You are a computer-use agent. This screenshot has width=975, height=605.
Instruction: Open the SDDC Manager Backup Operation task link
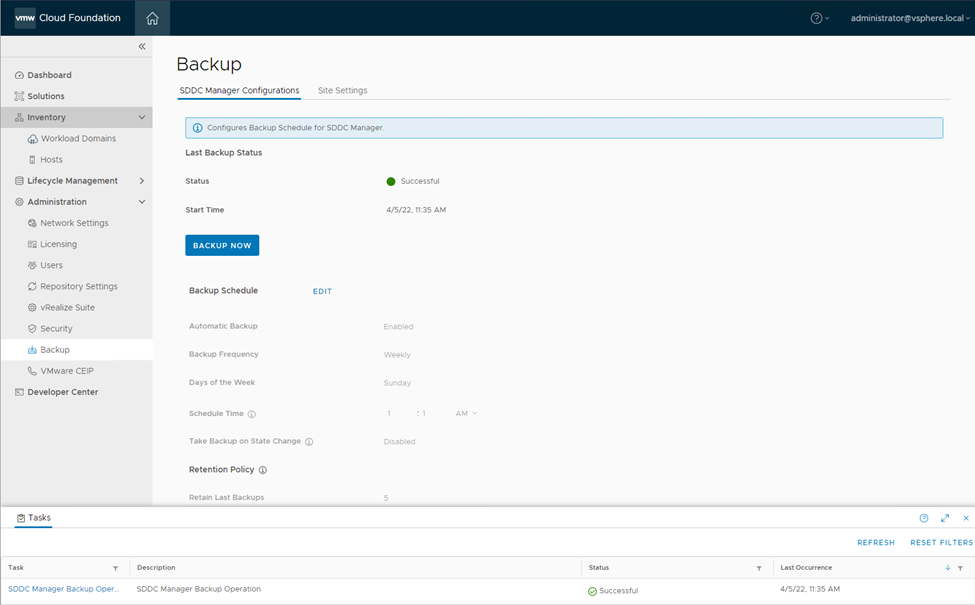(63, 589)
